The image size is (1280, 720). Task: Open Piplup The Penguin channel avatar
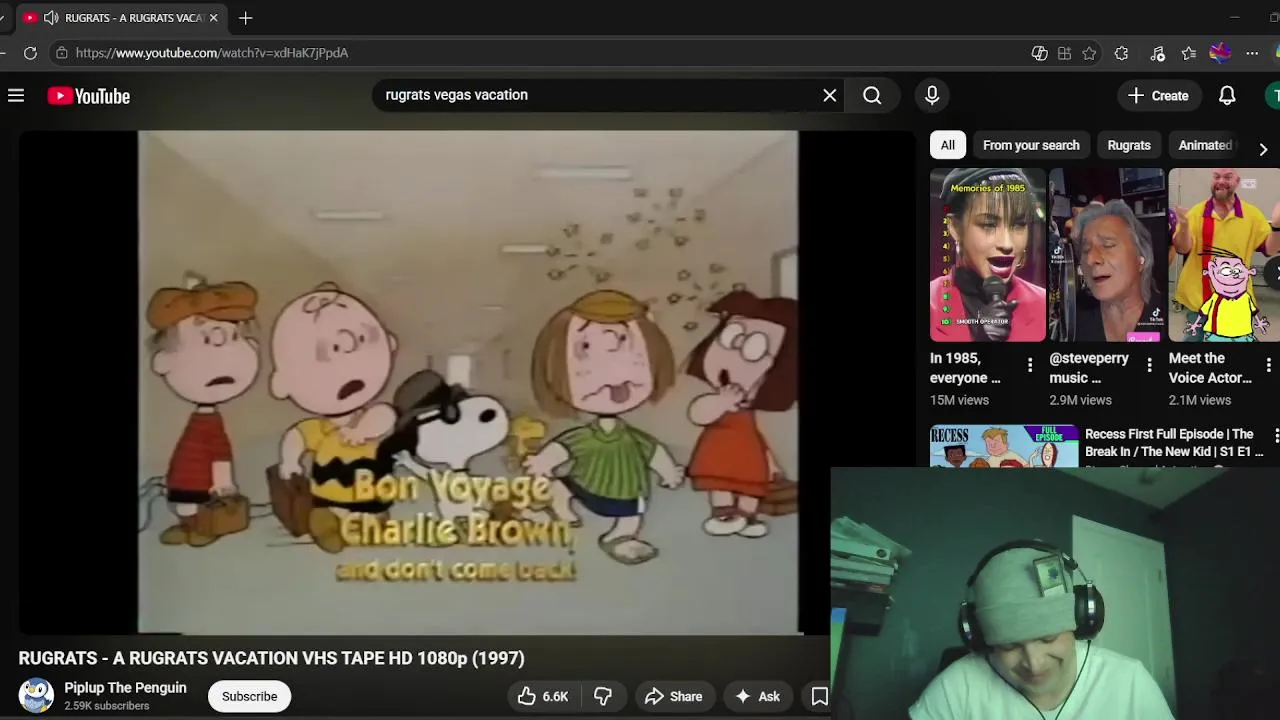point(36,696)
